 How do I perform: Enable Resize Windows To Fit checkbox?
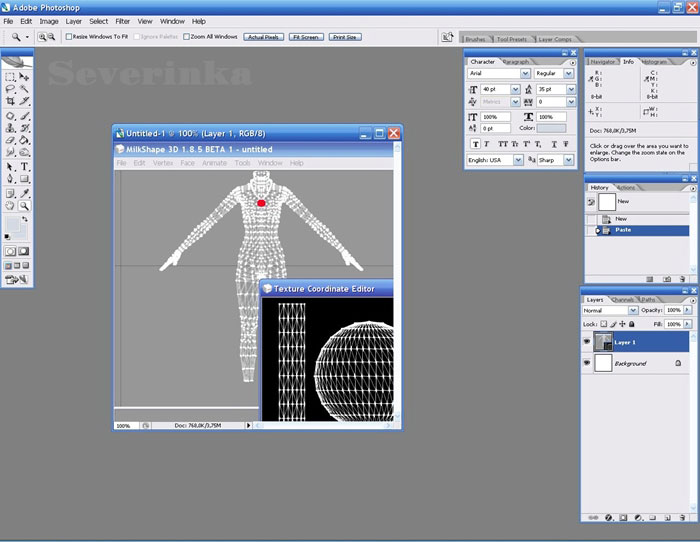(x=69, y=37)
